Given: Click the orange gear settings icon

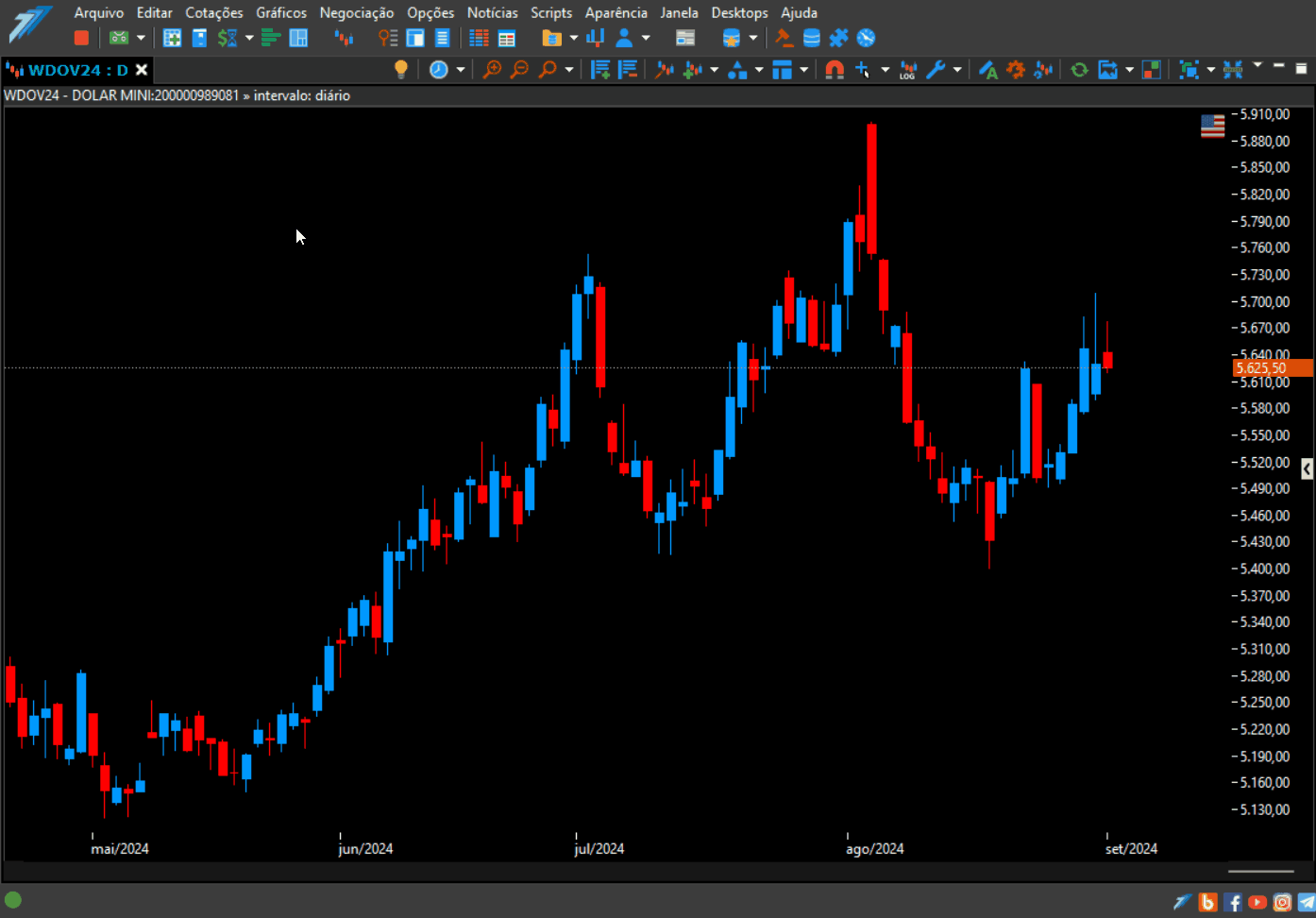Looking at the screenshot, I should click(1016, 69).
